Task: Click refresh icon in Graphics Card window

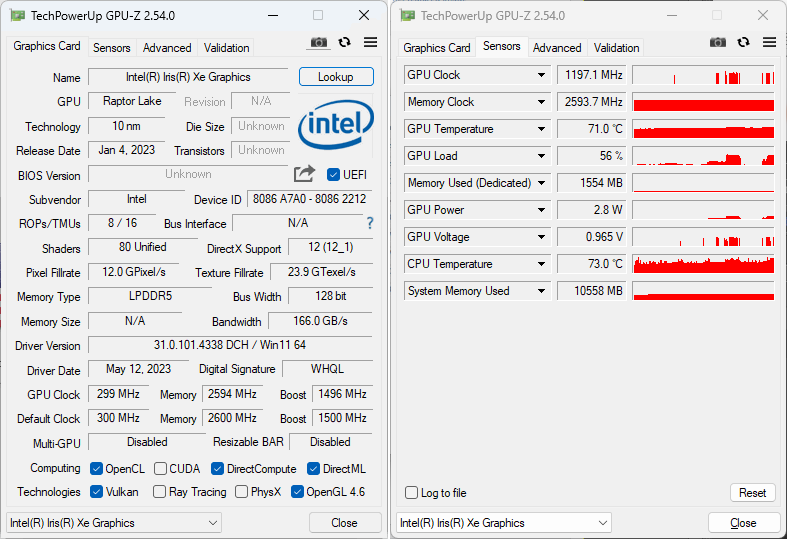Action: pyautogui.click(x=344, y=42)
